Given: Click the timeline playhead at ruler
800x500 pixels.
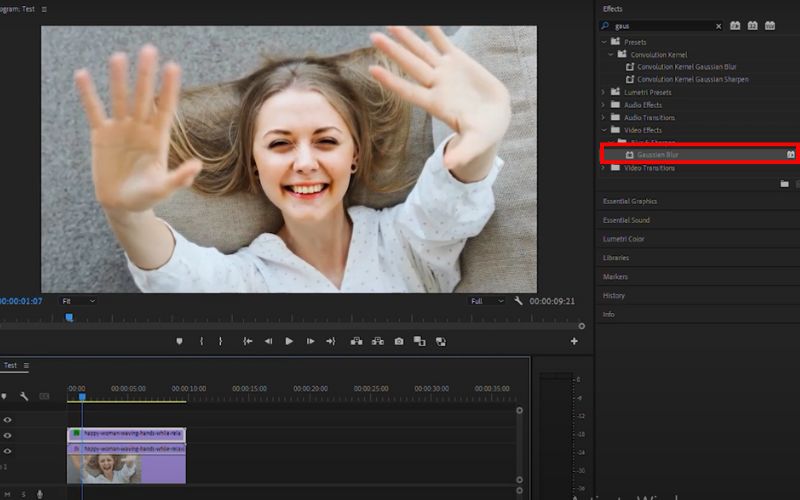Looking at the screenshot, I should coord(82,396).
